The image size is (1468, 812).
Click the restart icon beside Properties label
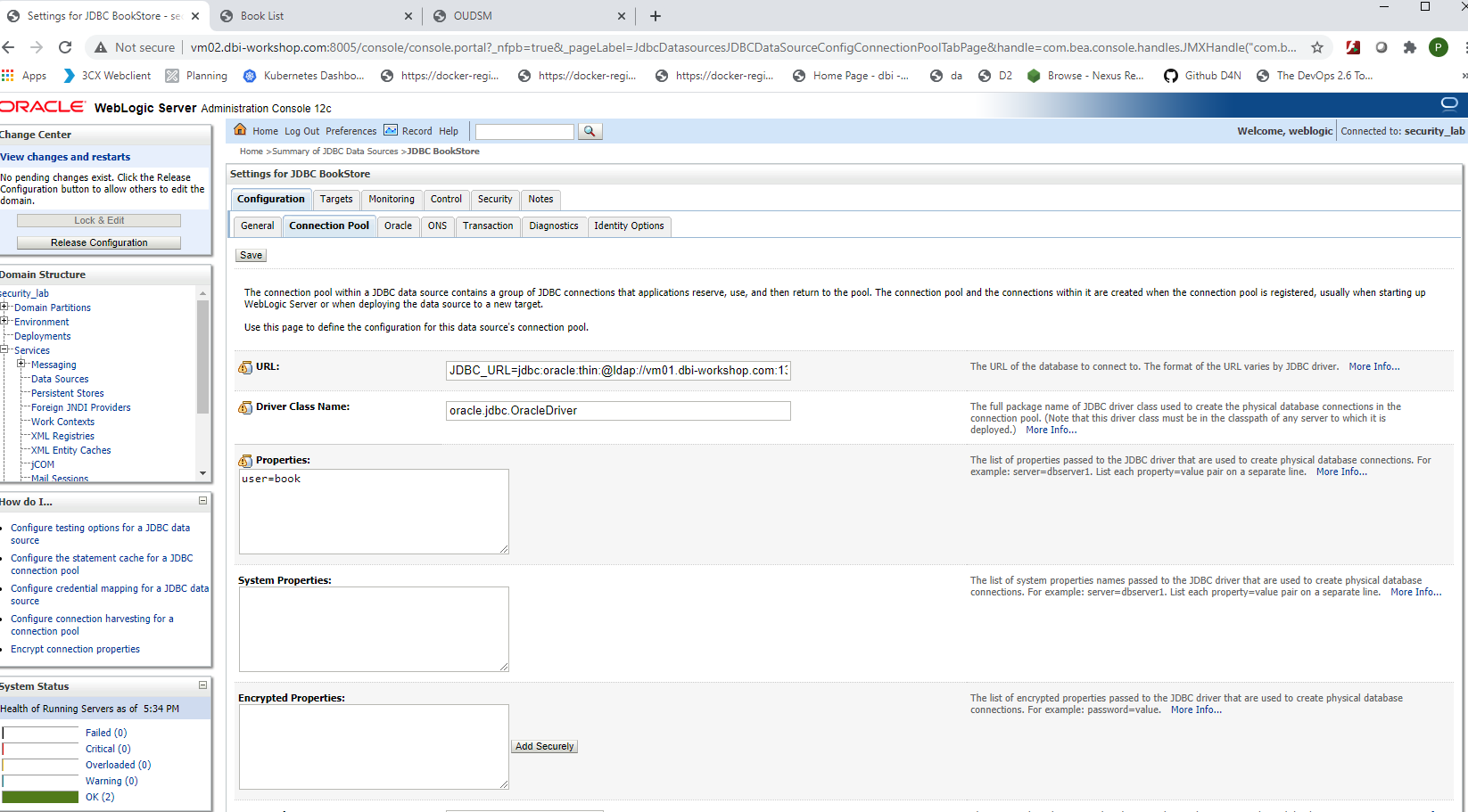pos(245,461)
